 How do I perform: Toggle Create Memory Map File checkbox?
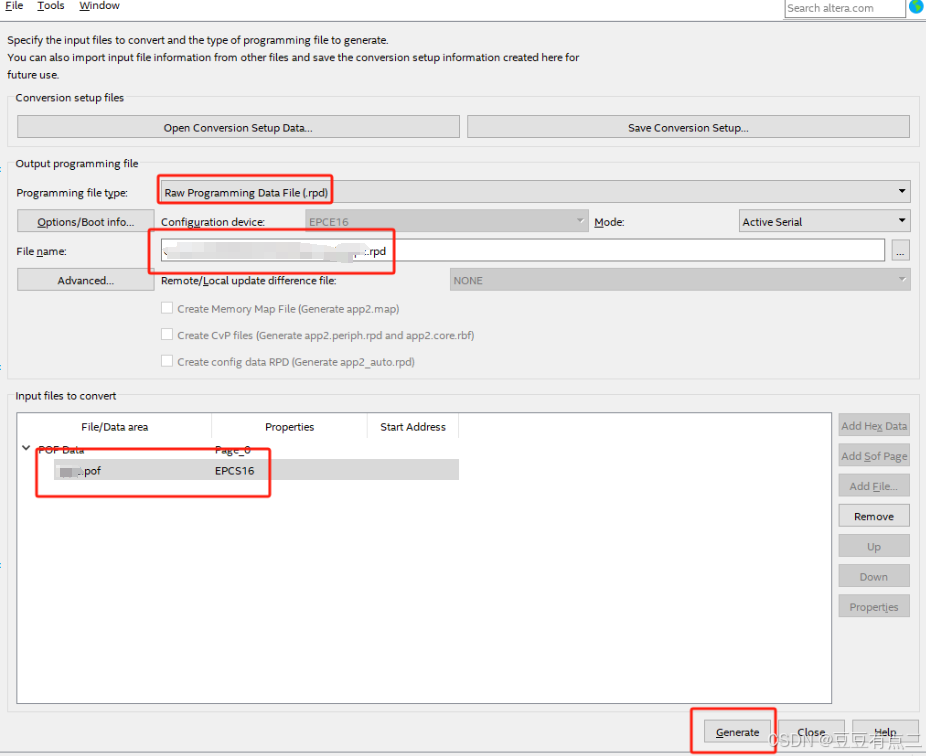click(167, 308)
